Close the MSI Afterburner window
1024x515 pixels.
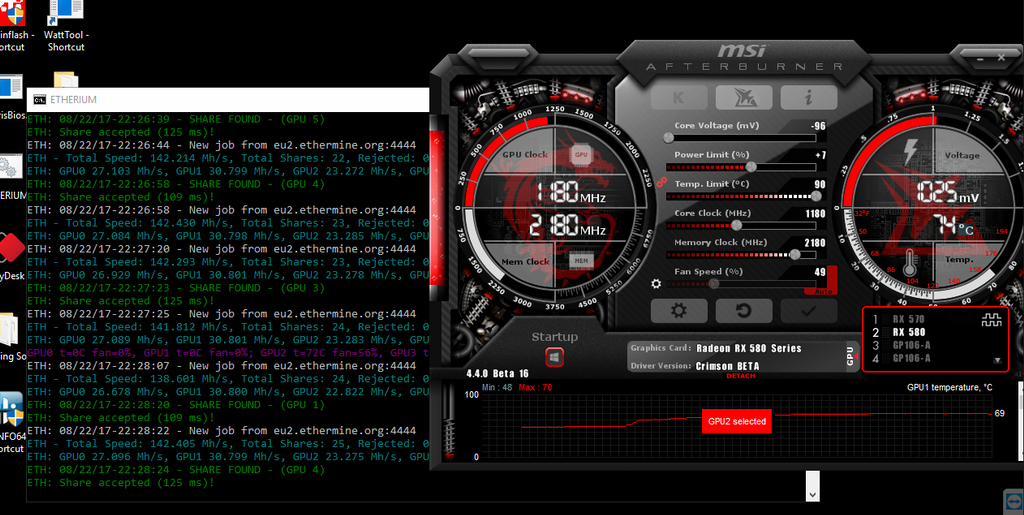[x=1000, y=58]
